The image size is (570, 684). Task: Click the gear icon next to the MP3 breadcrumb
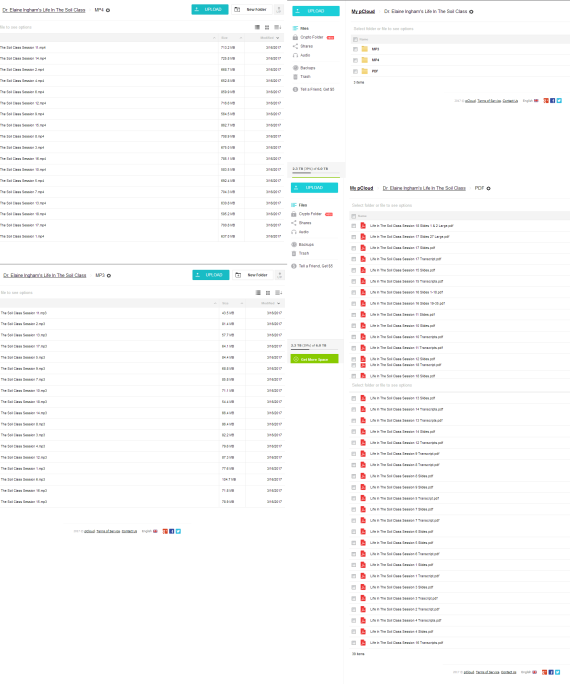[109, 276]
